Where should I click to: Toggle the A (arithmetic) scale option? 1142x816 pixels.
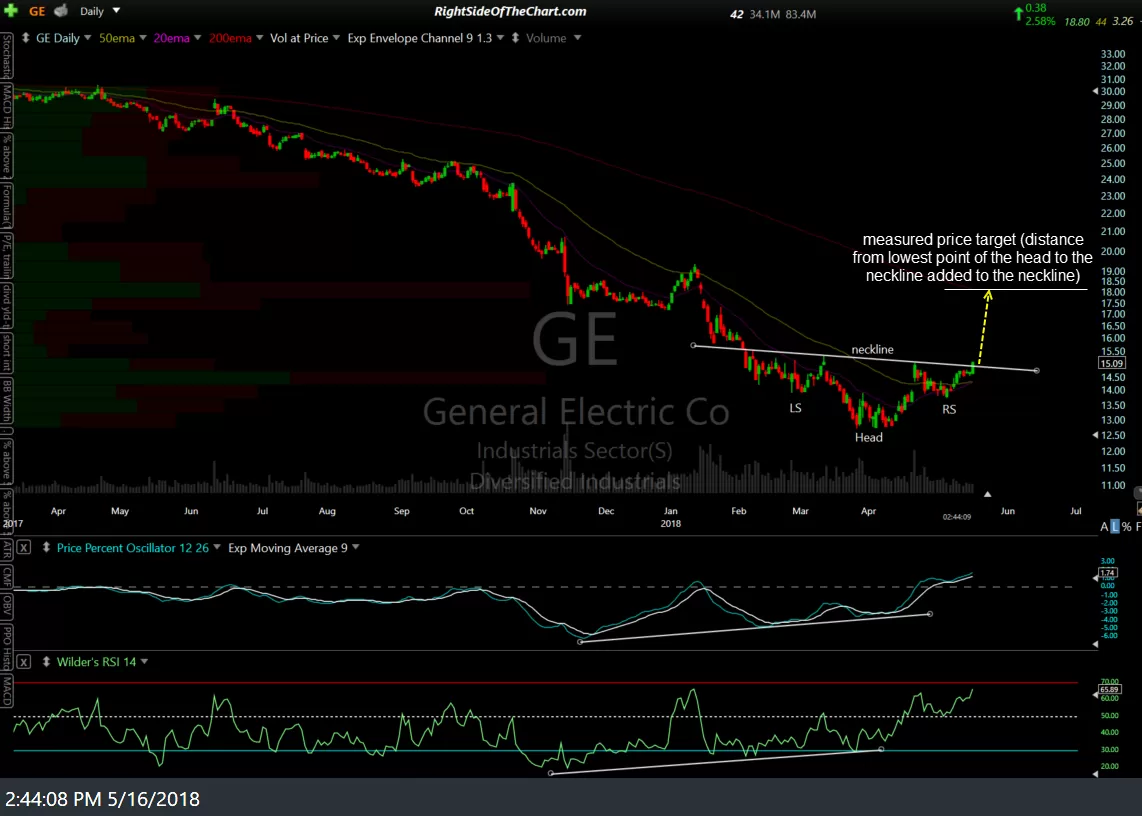click(1104, 526)
